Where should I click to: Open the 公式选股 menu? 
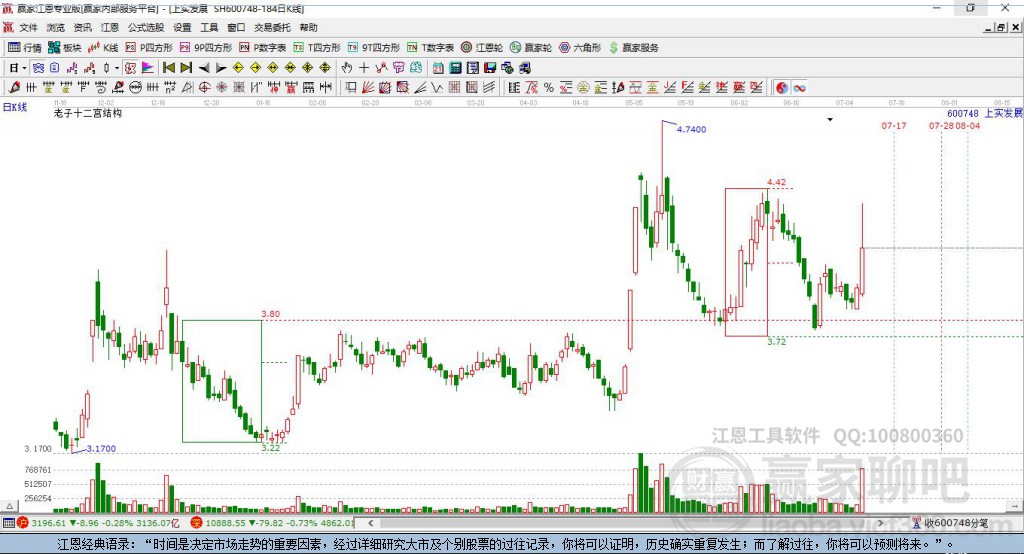coord(146,27)
